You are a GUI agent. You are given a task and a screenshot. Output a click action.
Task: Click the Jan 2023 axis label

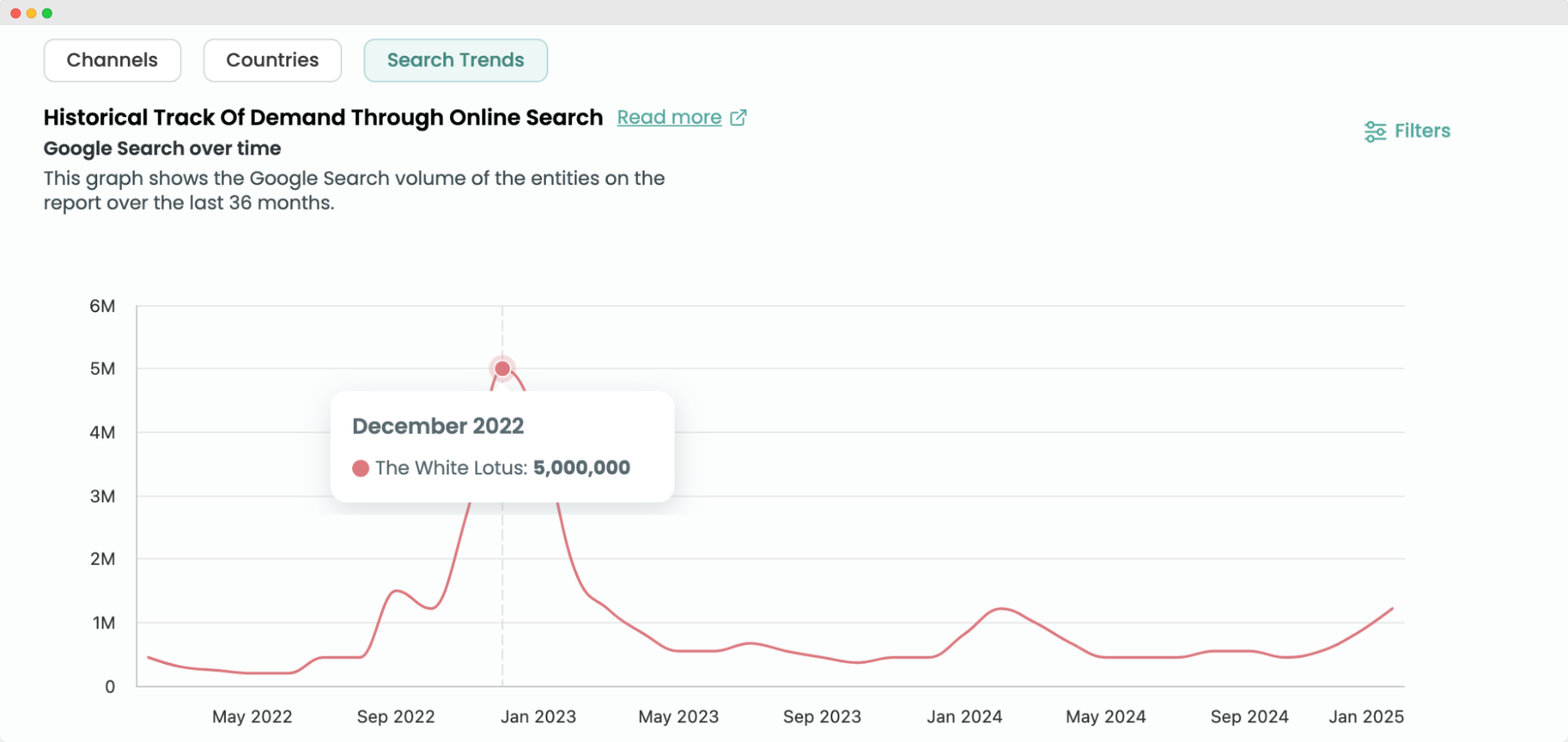(538, 717)
